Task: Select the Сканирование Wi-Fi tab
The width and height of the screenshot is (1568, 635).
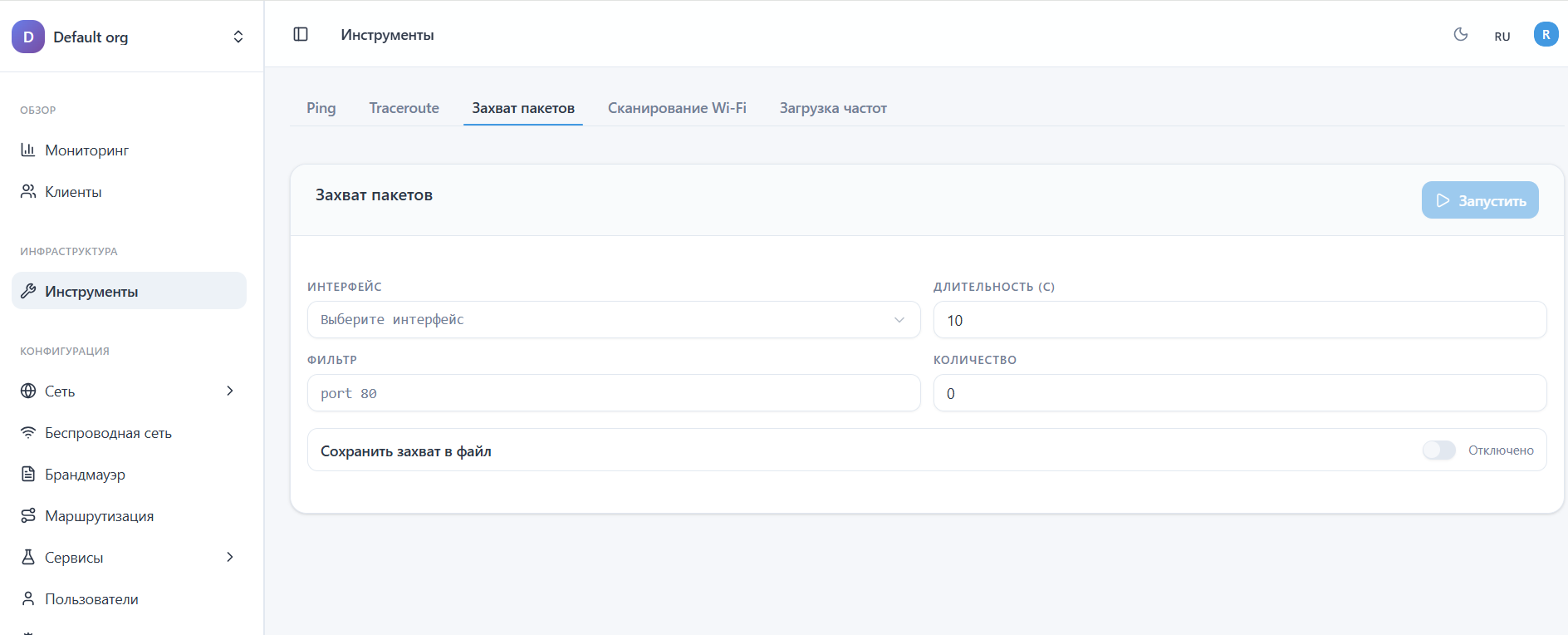Action: [677, 108]
